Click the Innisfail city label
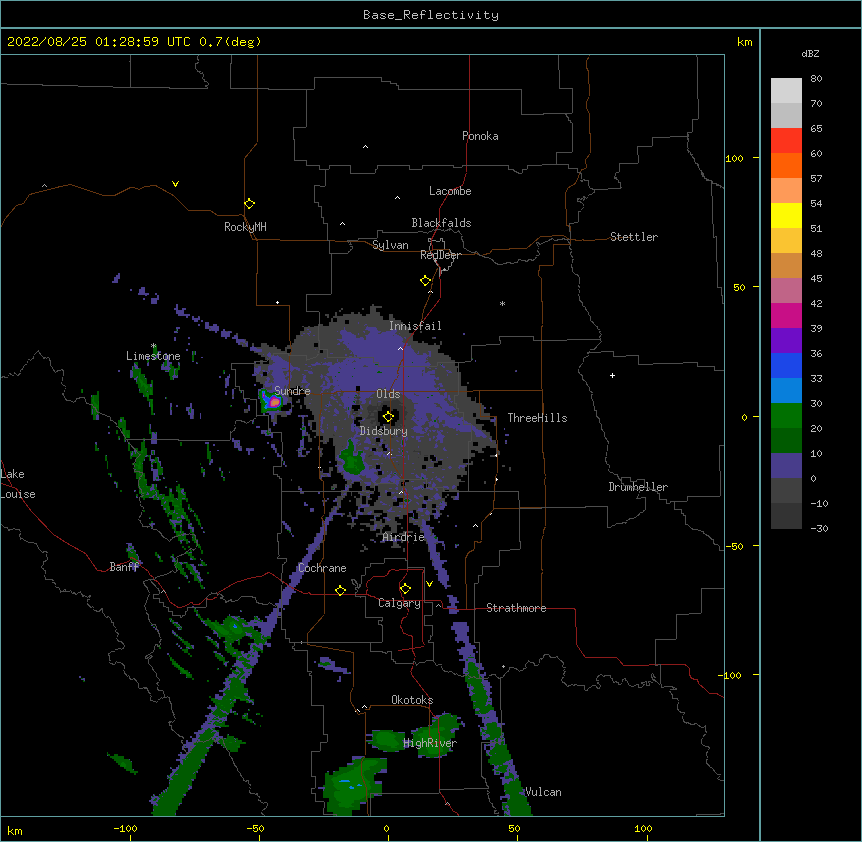This screenshot has height=842, width=862. click(x=415, y=326)
